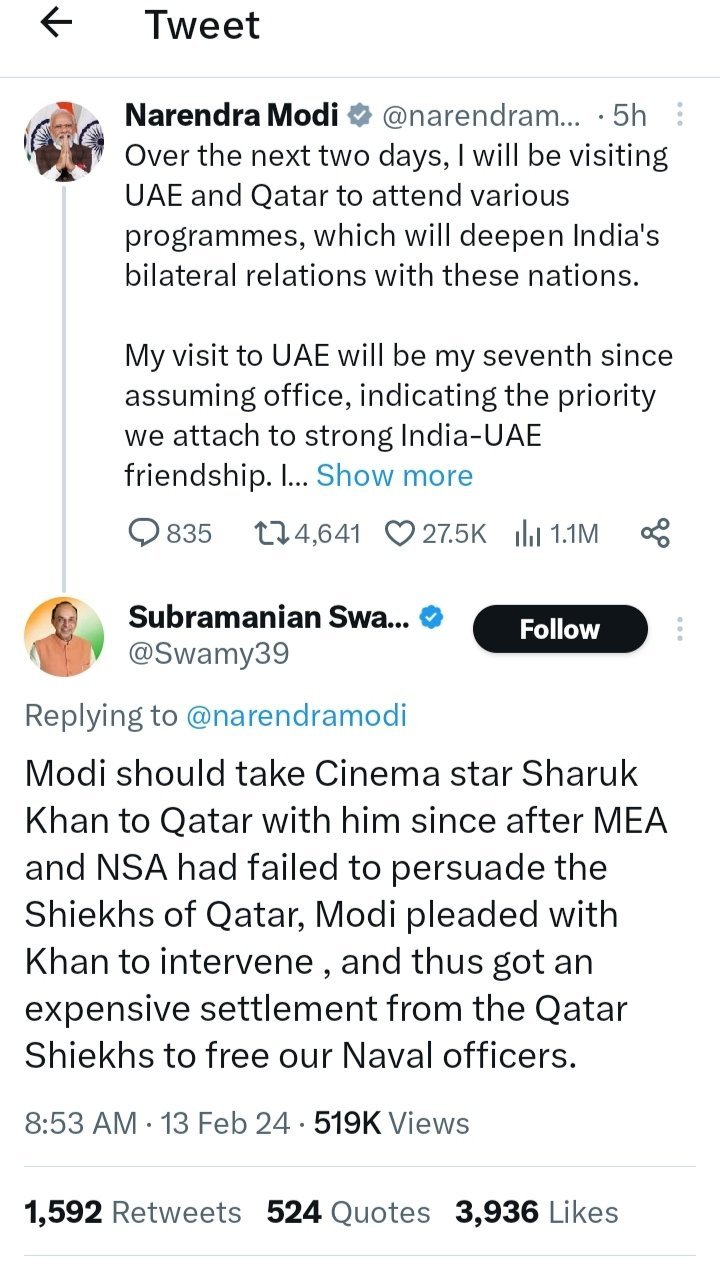Viewport: 720px width, 1264px height.
Task: View the 3,936 Likes list
Action: [x=536, y=1212]
